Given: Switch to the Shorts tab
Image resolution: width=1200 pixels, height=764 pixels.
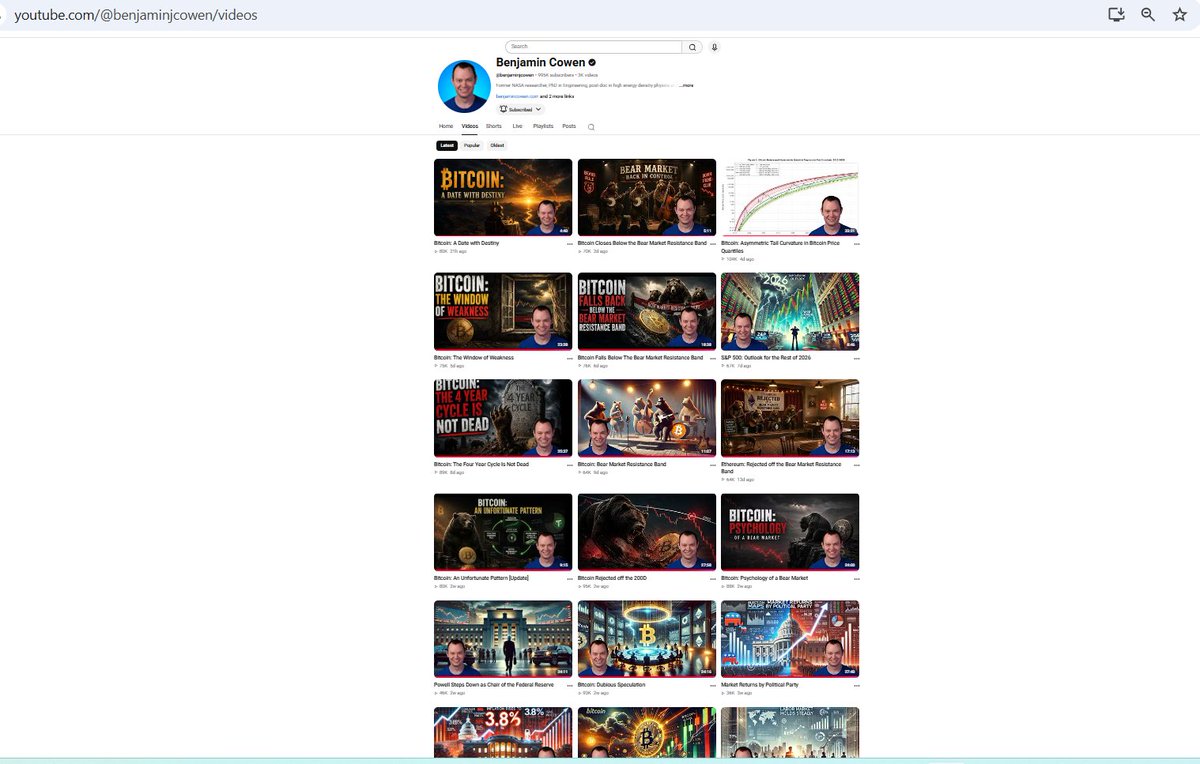Looking at the screenshot, I should coord(494,127).
